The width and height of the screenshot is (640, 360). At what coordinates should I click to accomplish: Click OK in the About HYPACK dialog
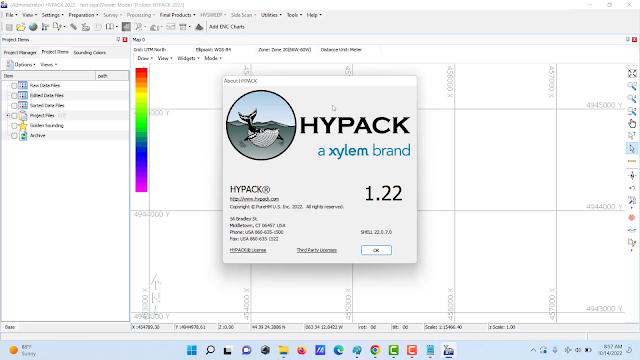click(x=376, y=250)
